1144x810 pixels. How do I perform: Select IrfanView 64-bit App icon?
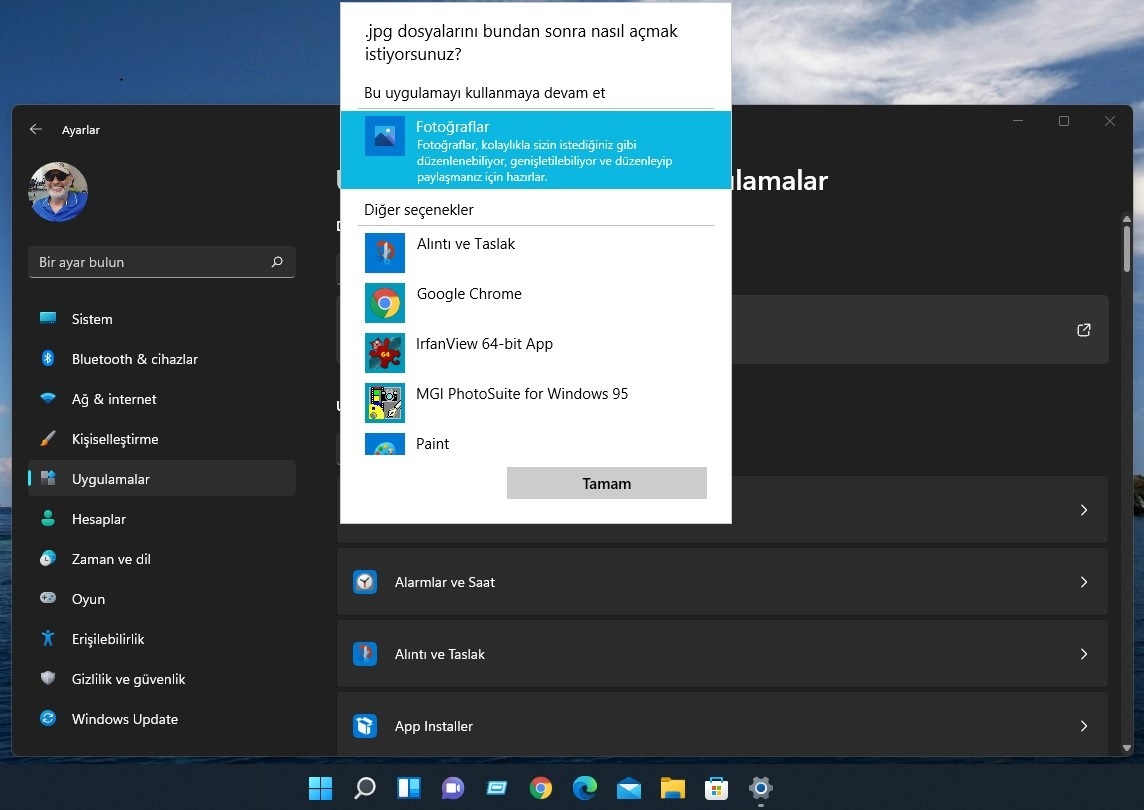coord(384,352)
